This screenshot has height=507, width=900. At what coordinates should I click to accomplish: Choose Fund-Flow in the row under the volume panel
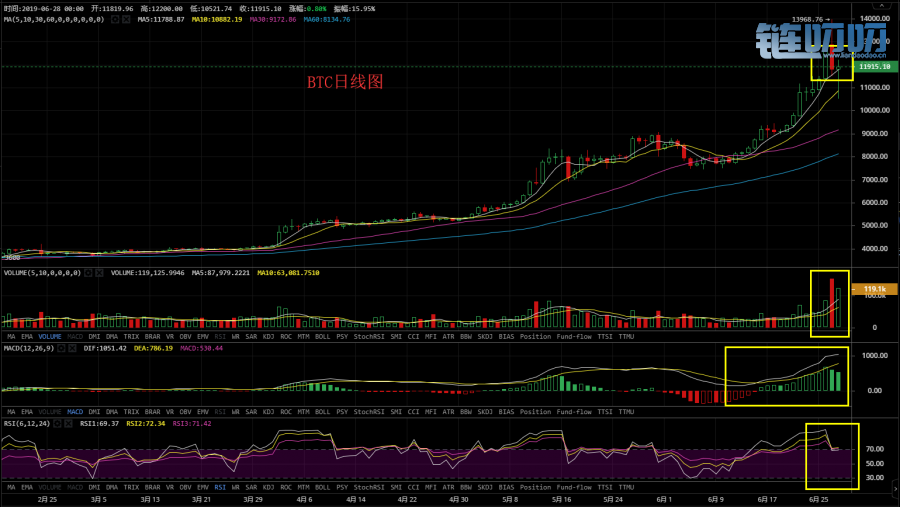pyautogui.click(x=575, y=336)
